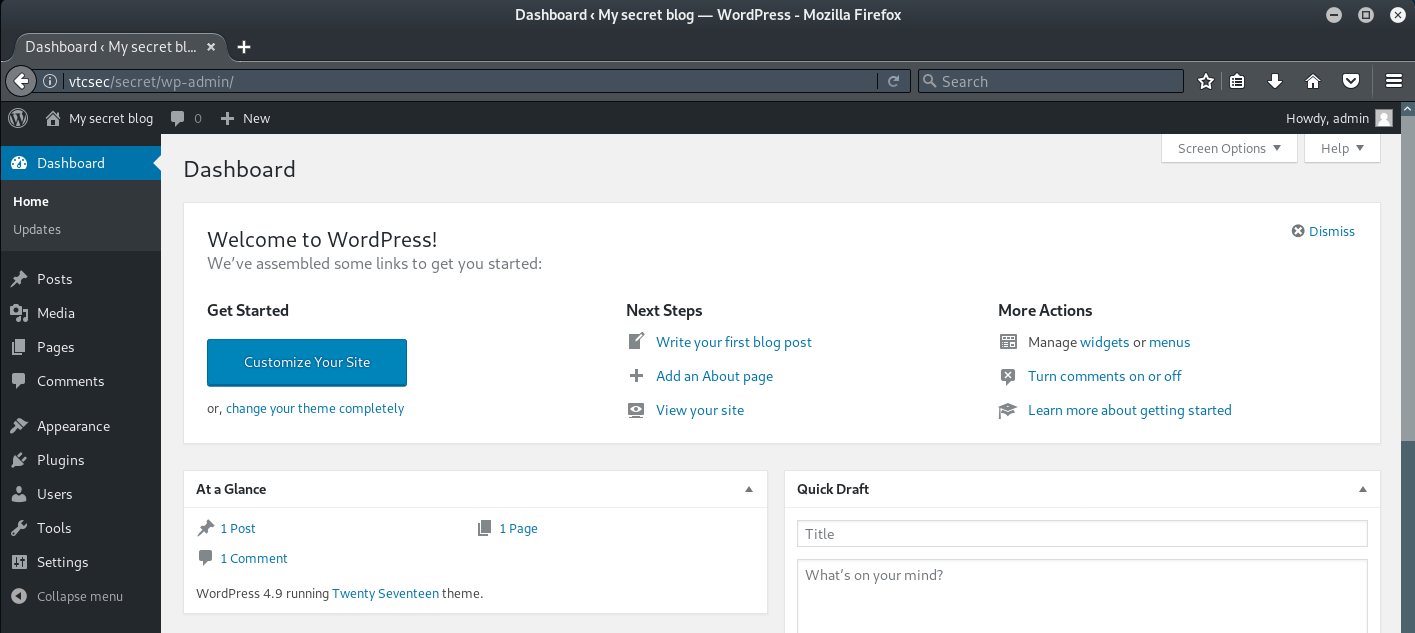Viewport: 1415px width, 633px height.
Task: Dismiss the Welcome to WordPress panel
Action: 1323,231
